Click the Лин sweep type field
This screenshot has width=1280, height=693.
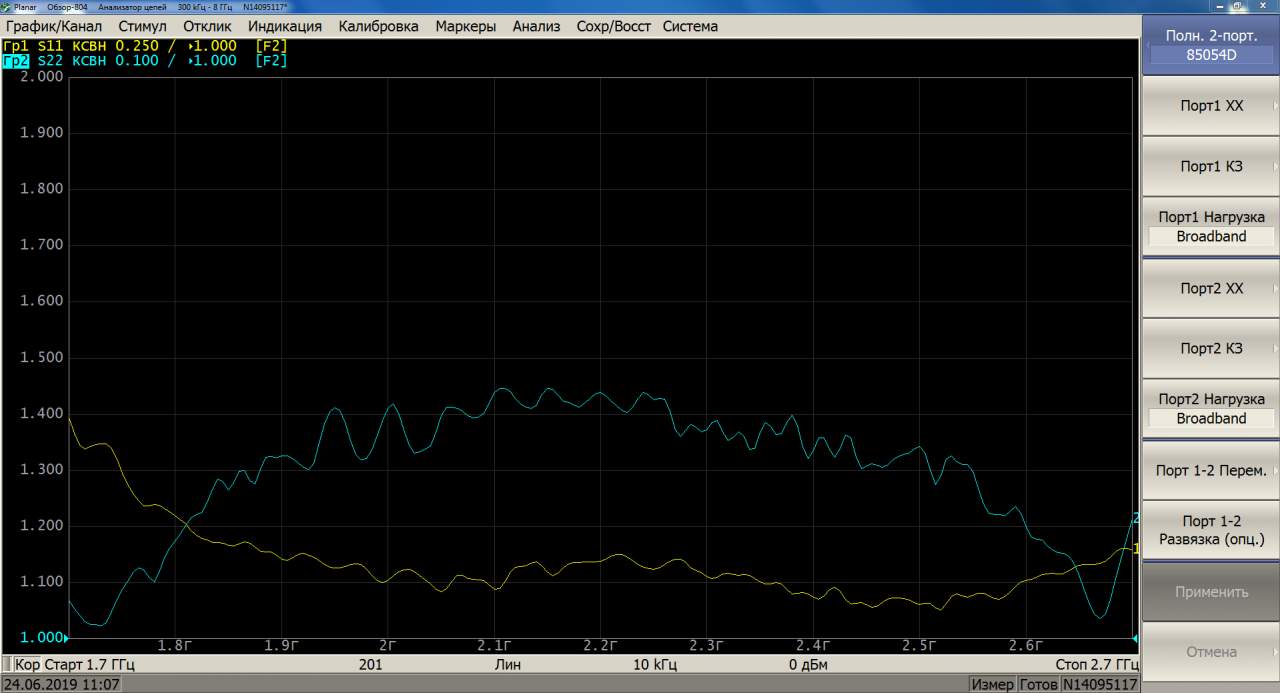coord(507,664)
